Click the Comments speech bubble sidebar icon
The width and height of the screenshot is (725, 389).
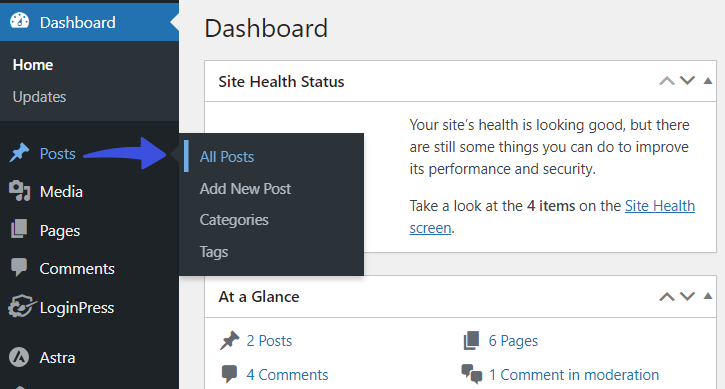19,267
